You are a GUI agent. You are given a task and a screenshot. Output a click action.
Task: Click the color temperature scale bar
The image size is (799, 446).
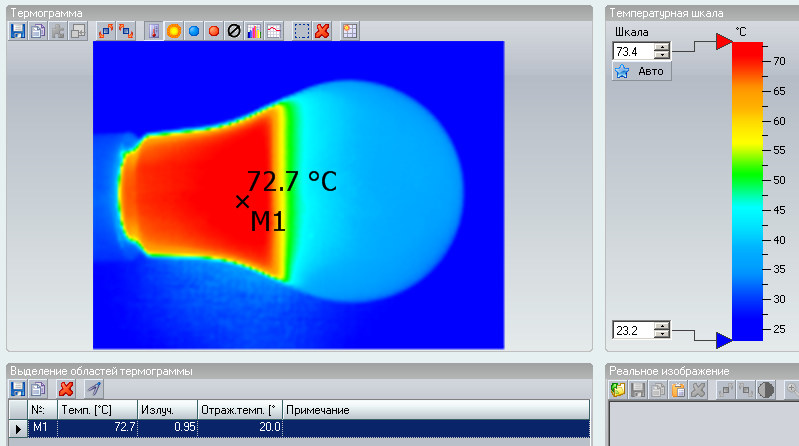pyautogui.click(x=747, y=191)
